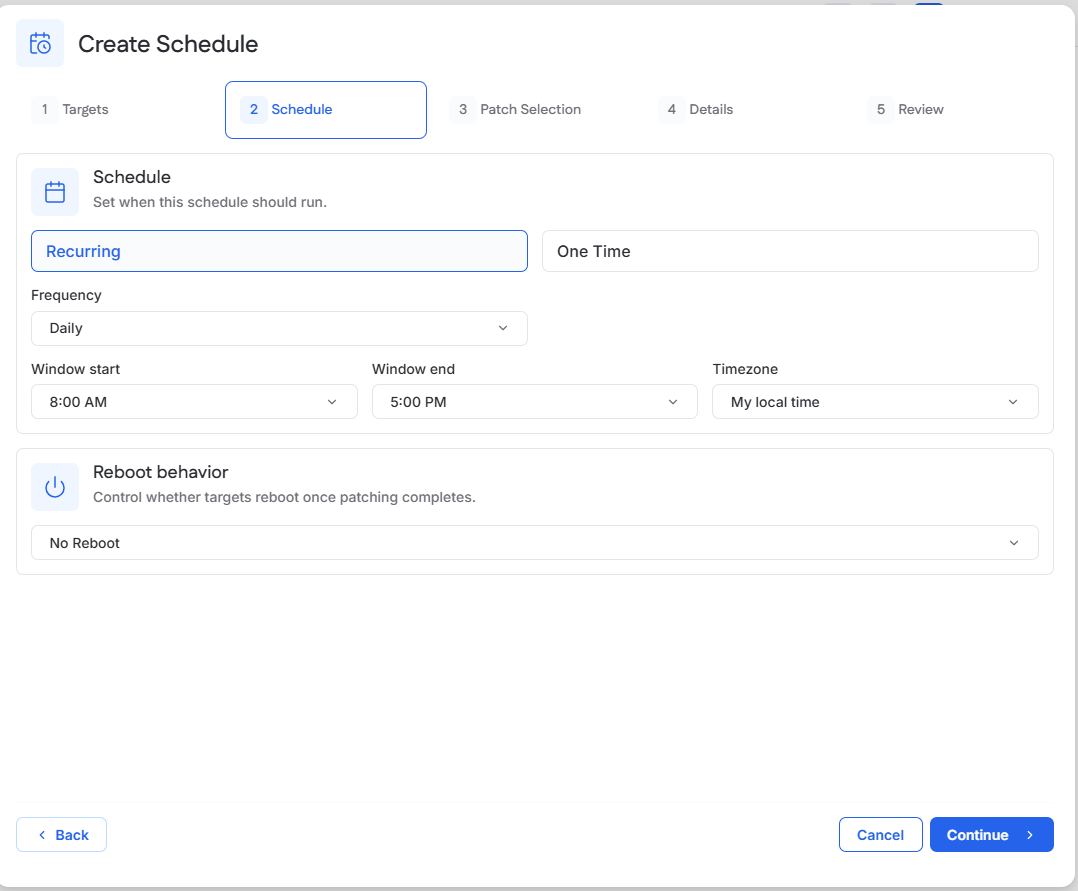Viewport: 1078px width, 891px height.
Task: Click the Back button
Action: point(62,835)
